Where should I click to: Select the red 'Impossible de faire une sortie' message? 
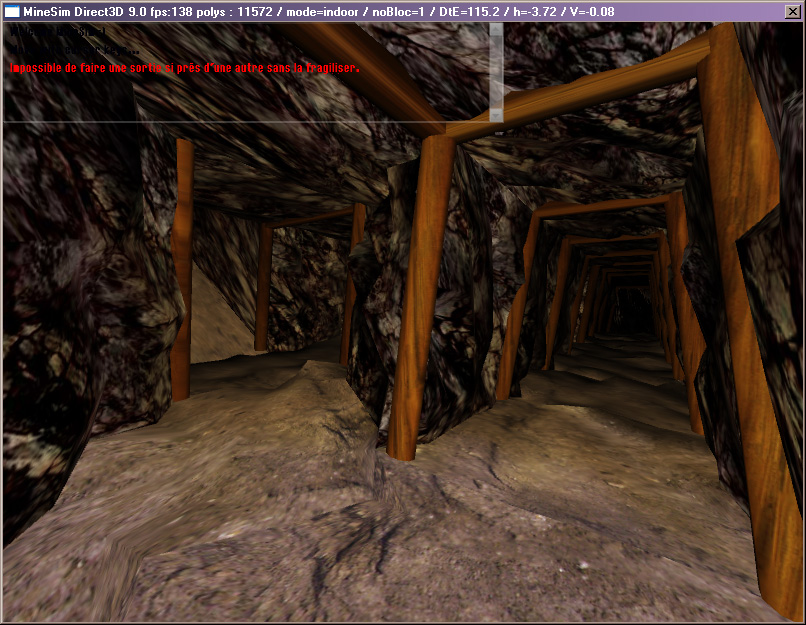[184, 68]
